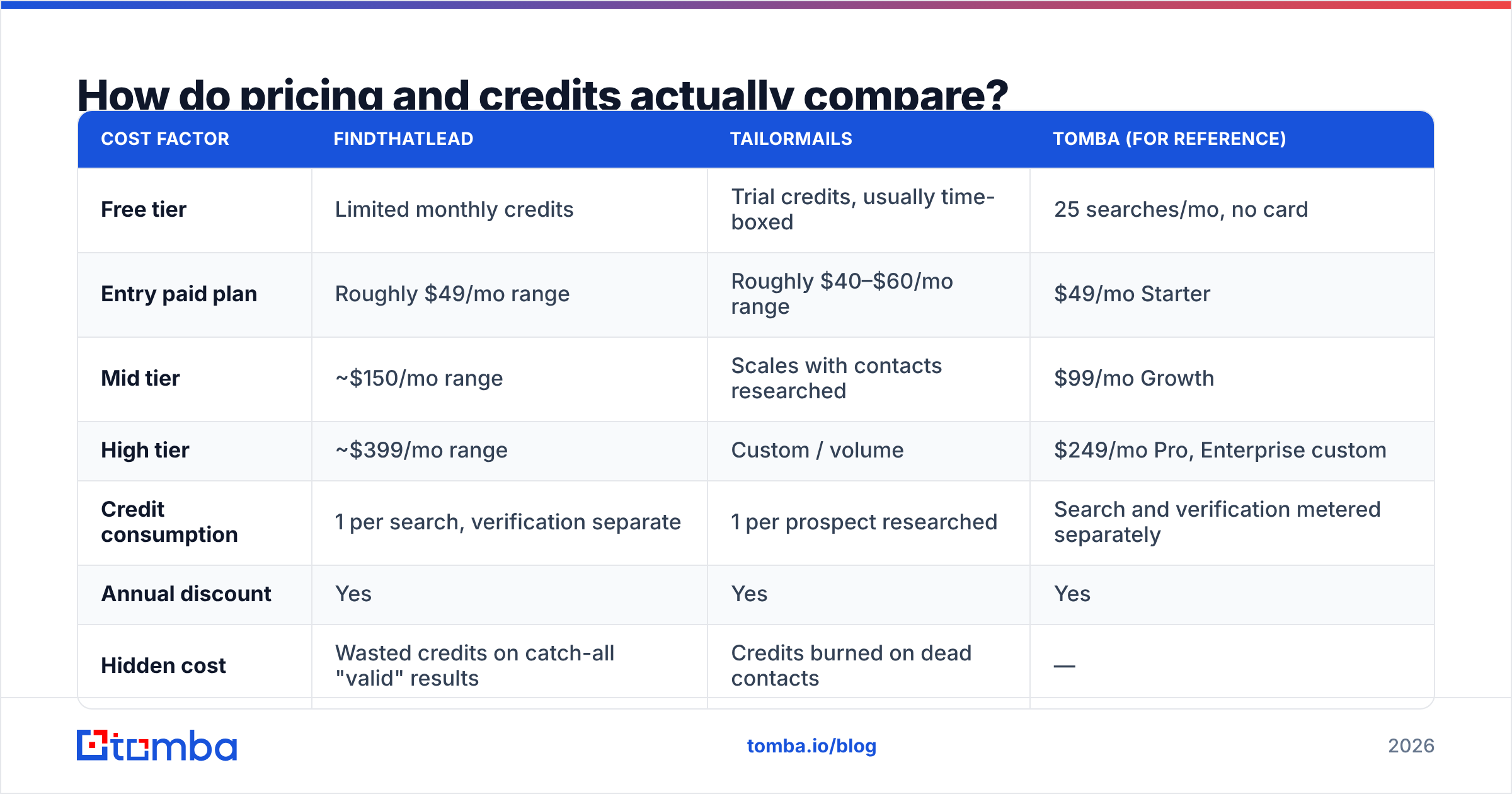Select the 'Credit consumption' row label
This screenshot has height=794, width=1512.
(x=169, y=522)
